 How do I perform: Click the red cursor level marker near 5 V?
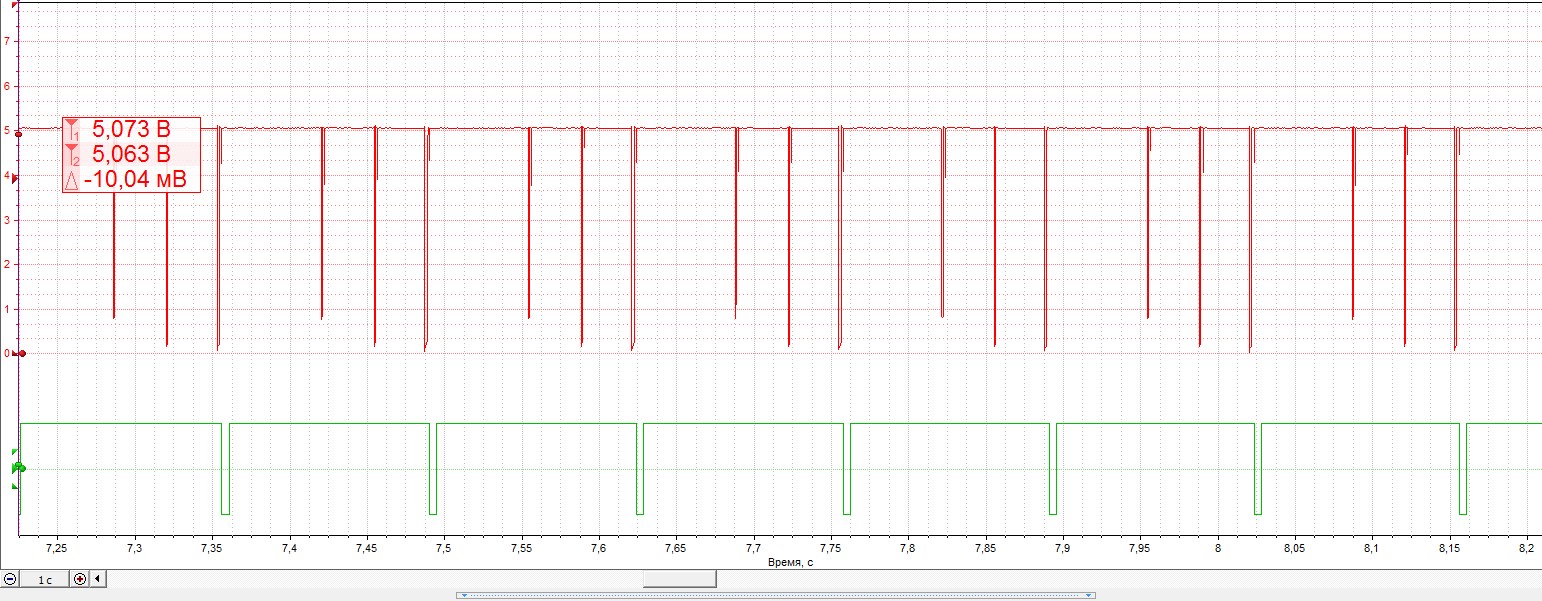click(x=18, y=133)
